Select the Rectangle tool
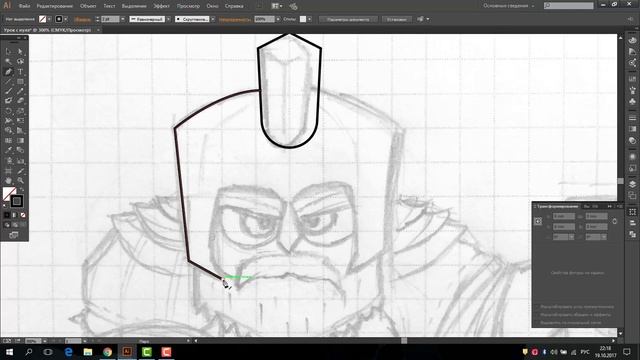This screenshot has width=640, height=360. [x=20, y=81]
